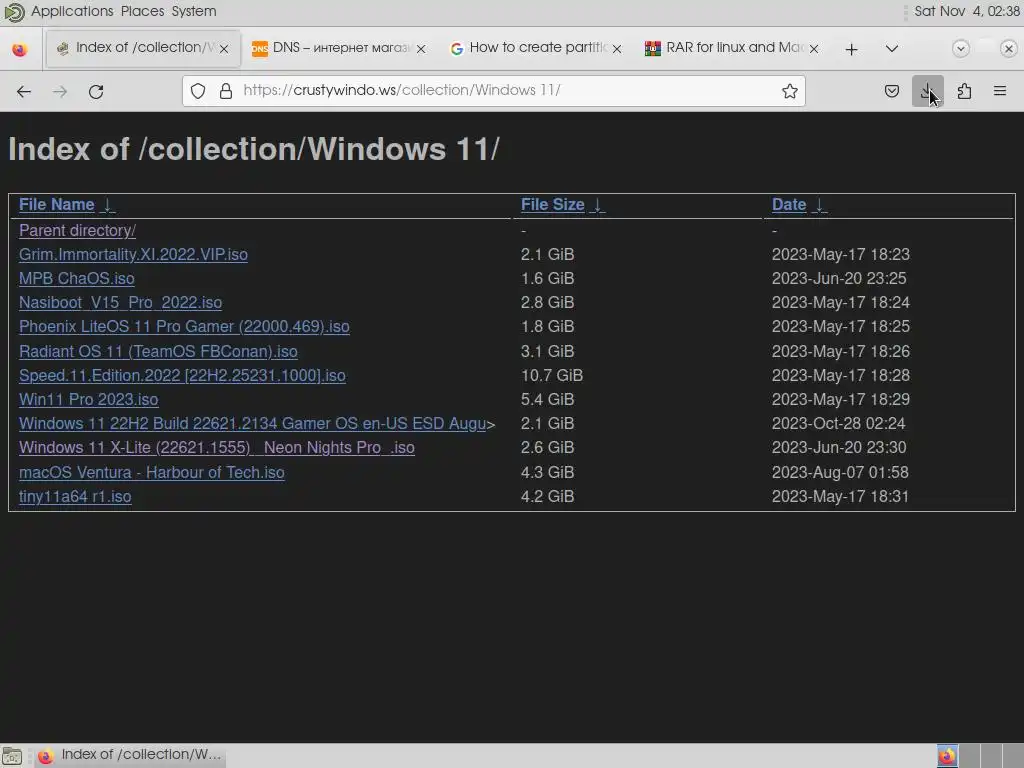
Task: Close the RAR for linux tab
Action: [x=814, y=49]
